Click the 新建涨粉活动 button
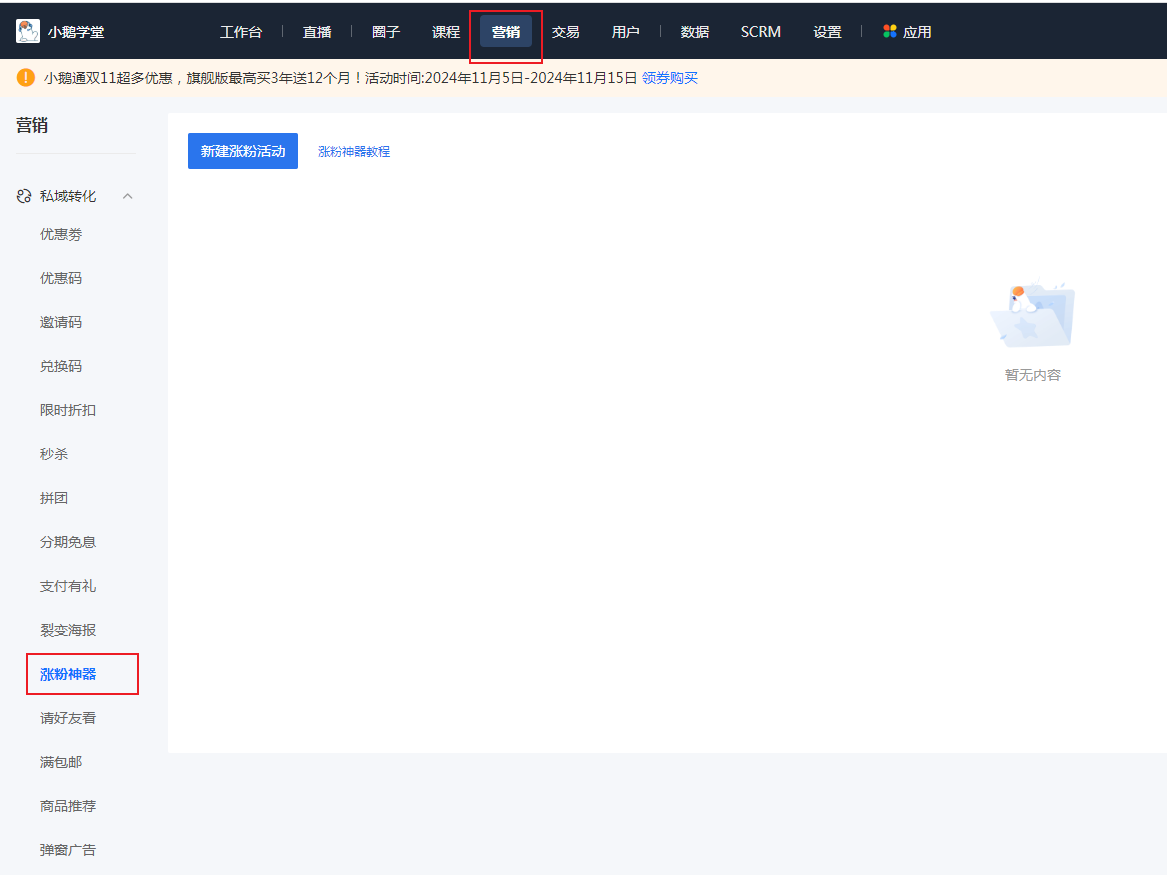Image resolution: width=1167 pixels, height=875 pixels. (243, 151)
